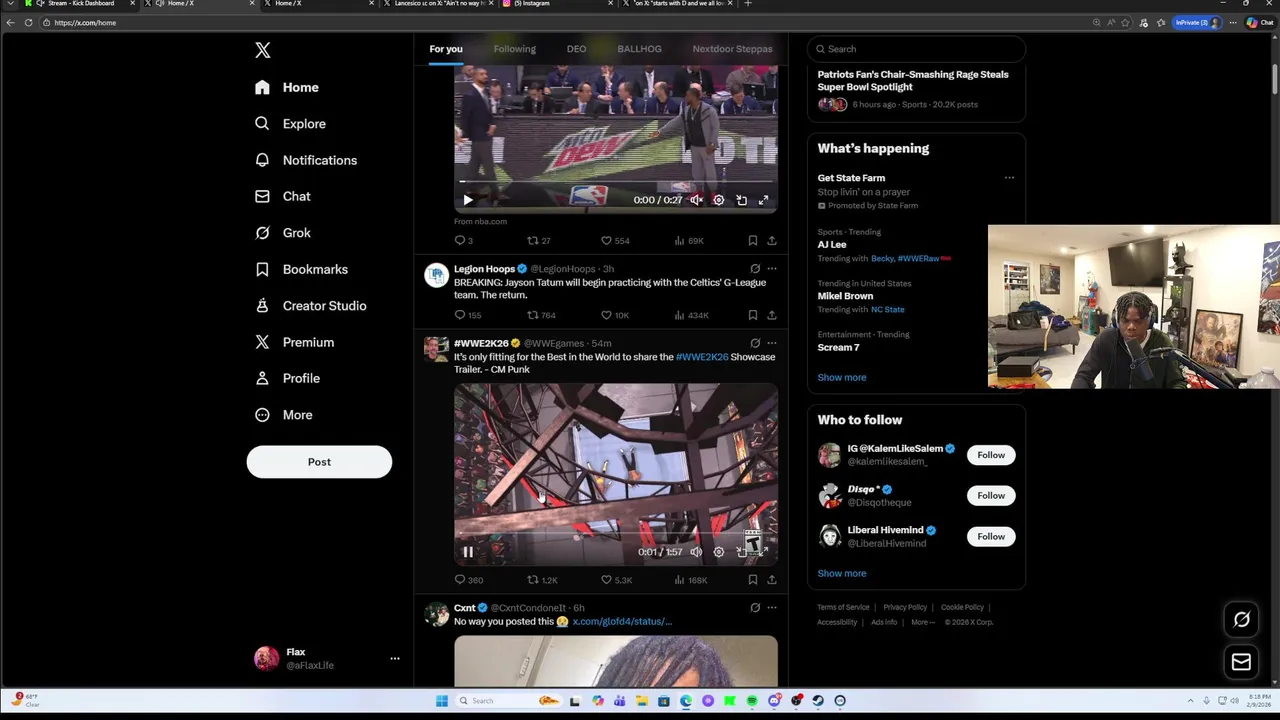Repost the Legion Hoops post
Image resolution: width=1280 pixels, height=720 pixels.
tap(541, 315)
